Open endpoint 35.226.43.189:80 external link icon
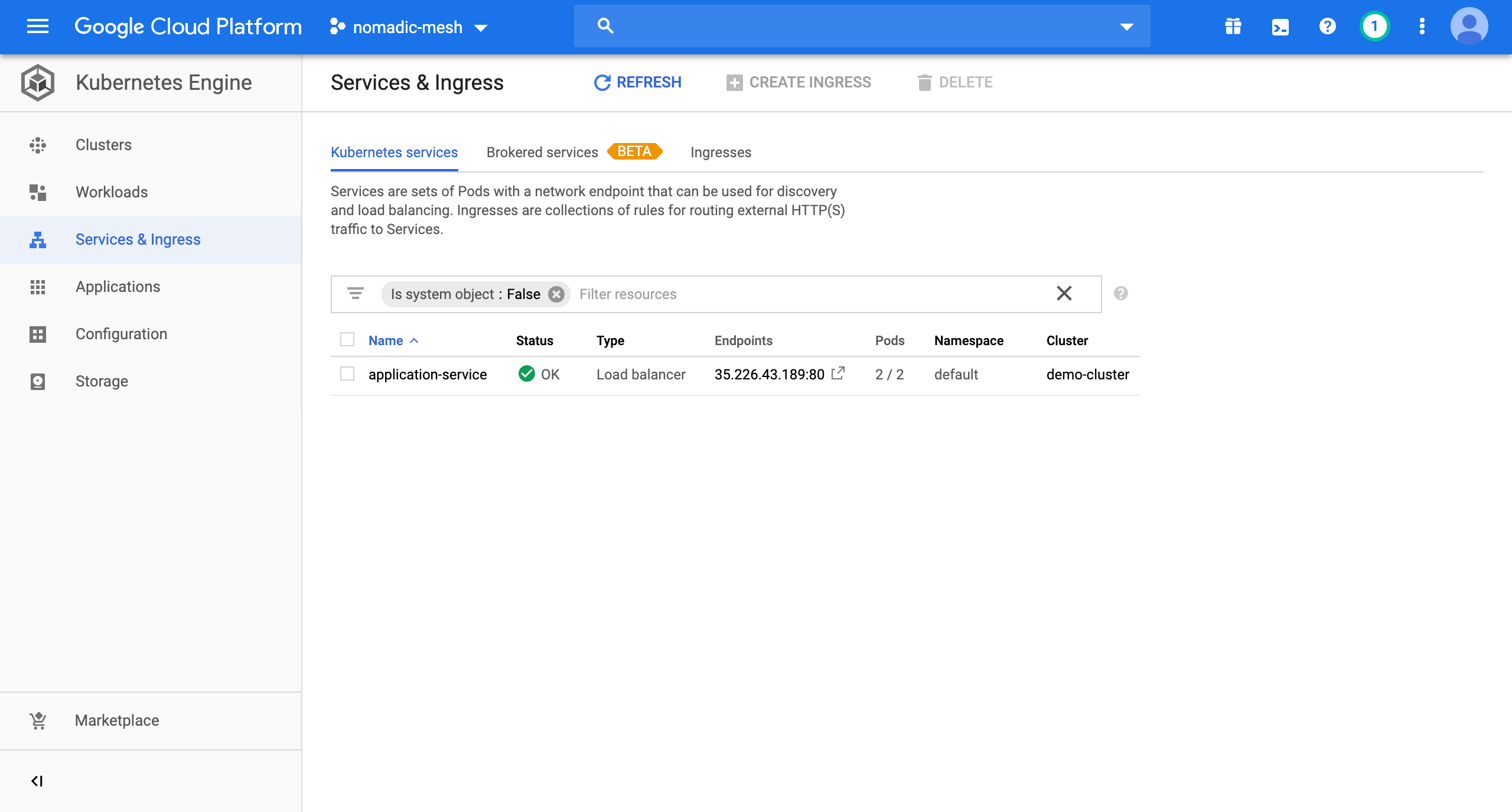This screenshot has width=1512, height=812. 838,373
